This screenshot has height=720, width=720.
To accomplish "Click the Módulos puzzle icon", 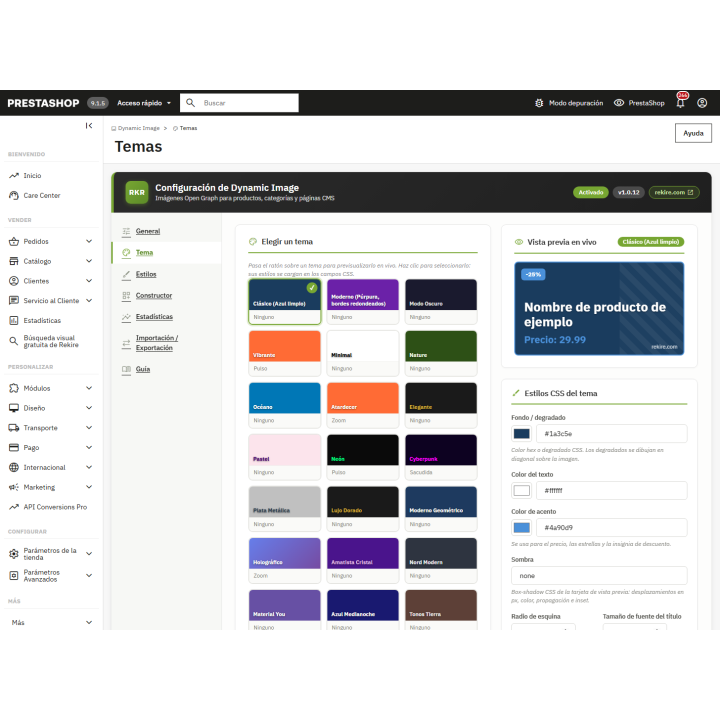I will coord(14,388).
